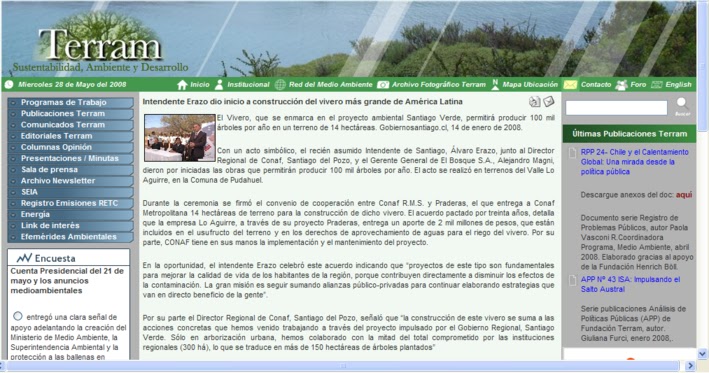Open the Foro people icon
This screenshot has height=373, width=709.
point(622,85)
